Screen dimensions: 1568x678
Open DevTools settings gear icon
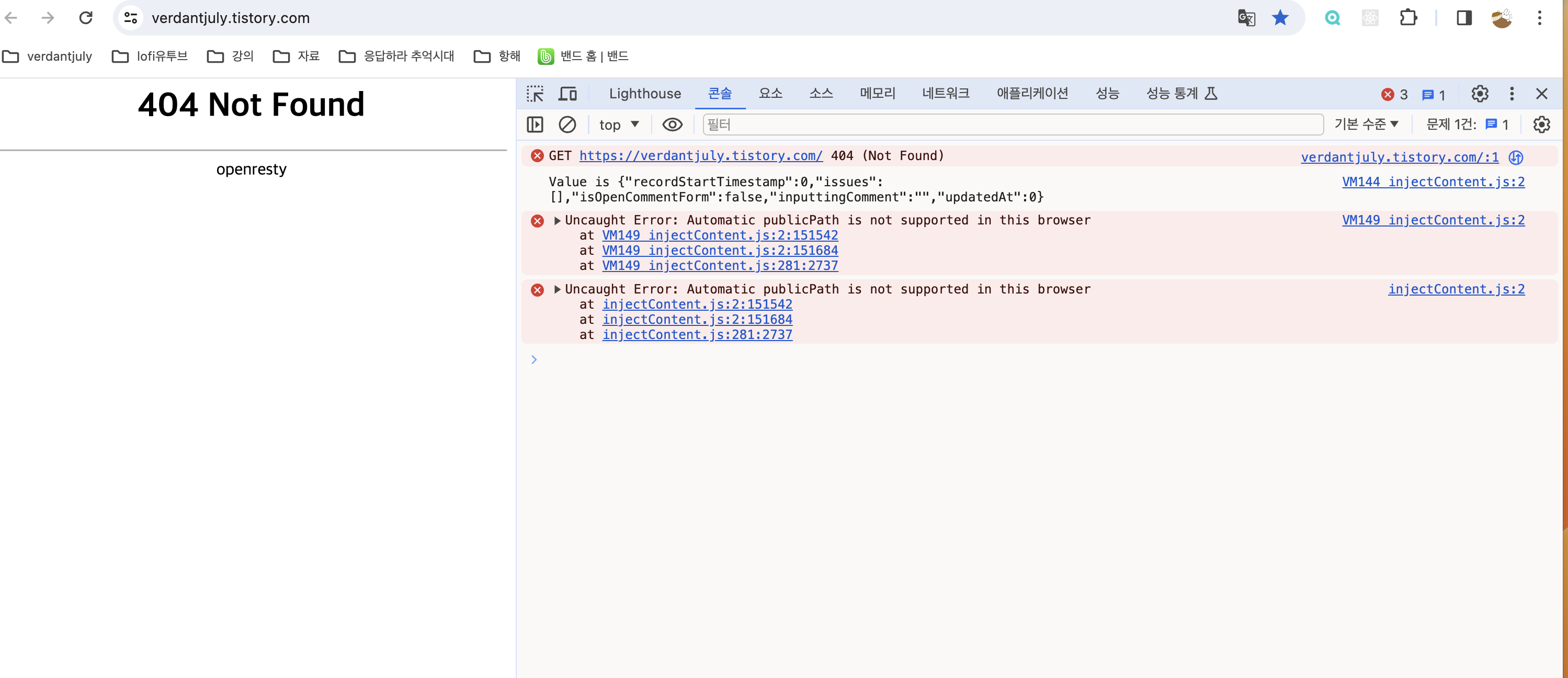(x=1479, y=94)
